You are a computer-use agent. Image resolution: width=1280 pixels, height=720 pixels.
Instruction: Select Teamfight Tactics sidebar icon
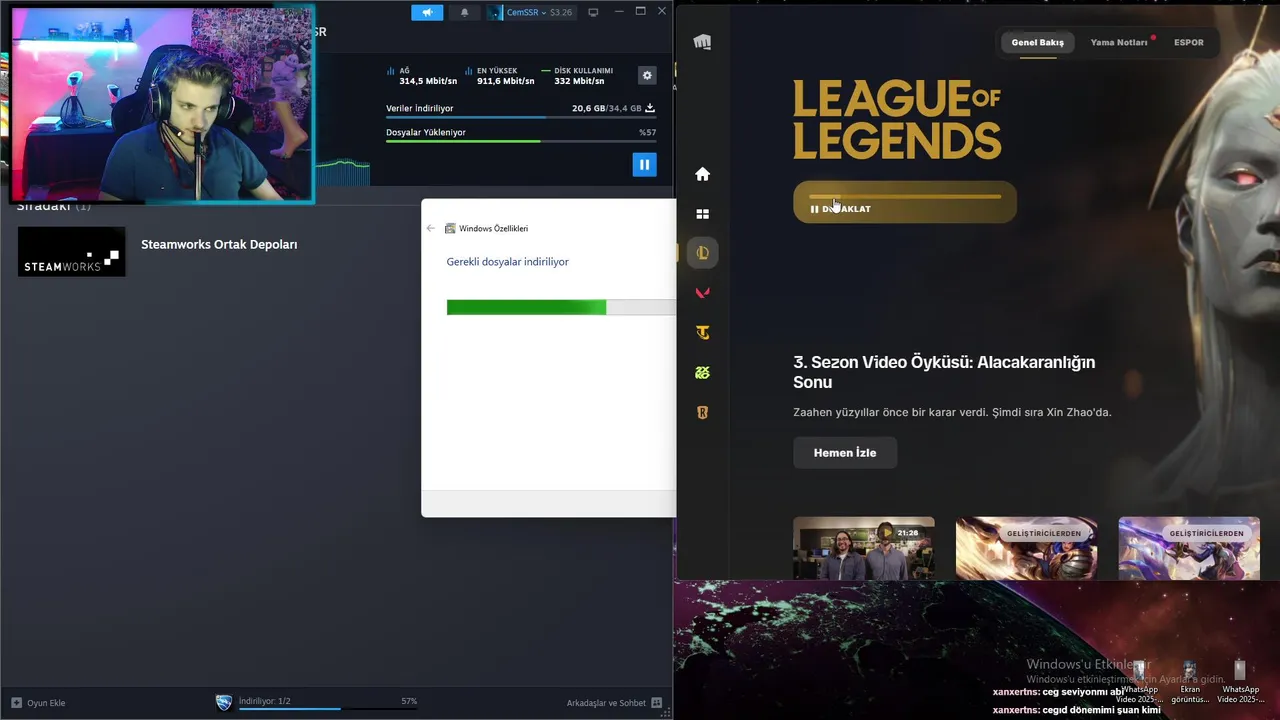[x=702, y=333]
